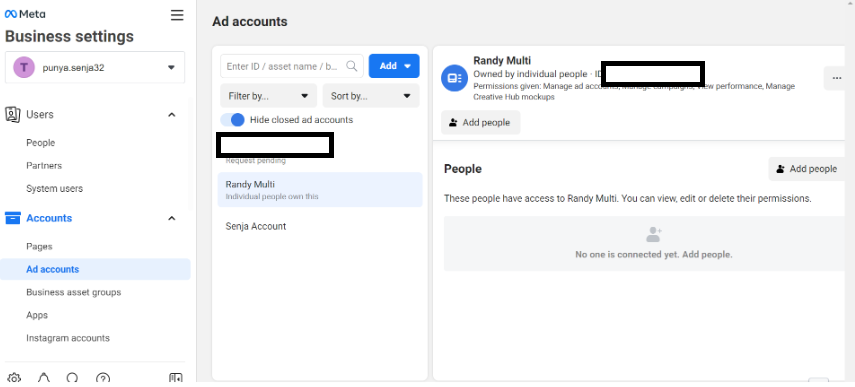Screen dimensions: 855x387
Task: Open Instagram accounts in the sidebar
Action: tap(68, 338)
